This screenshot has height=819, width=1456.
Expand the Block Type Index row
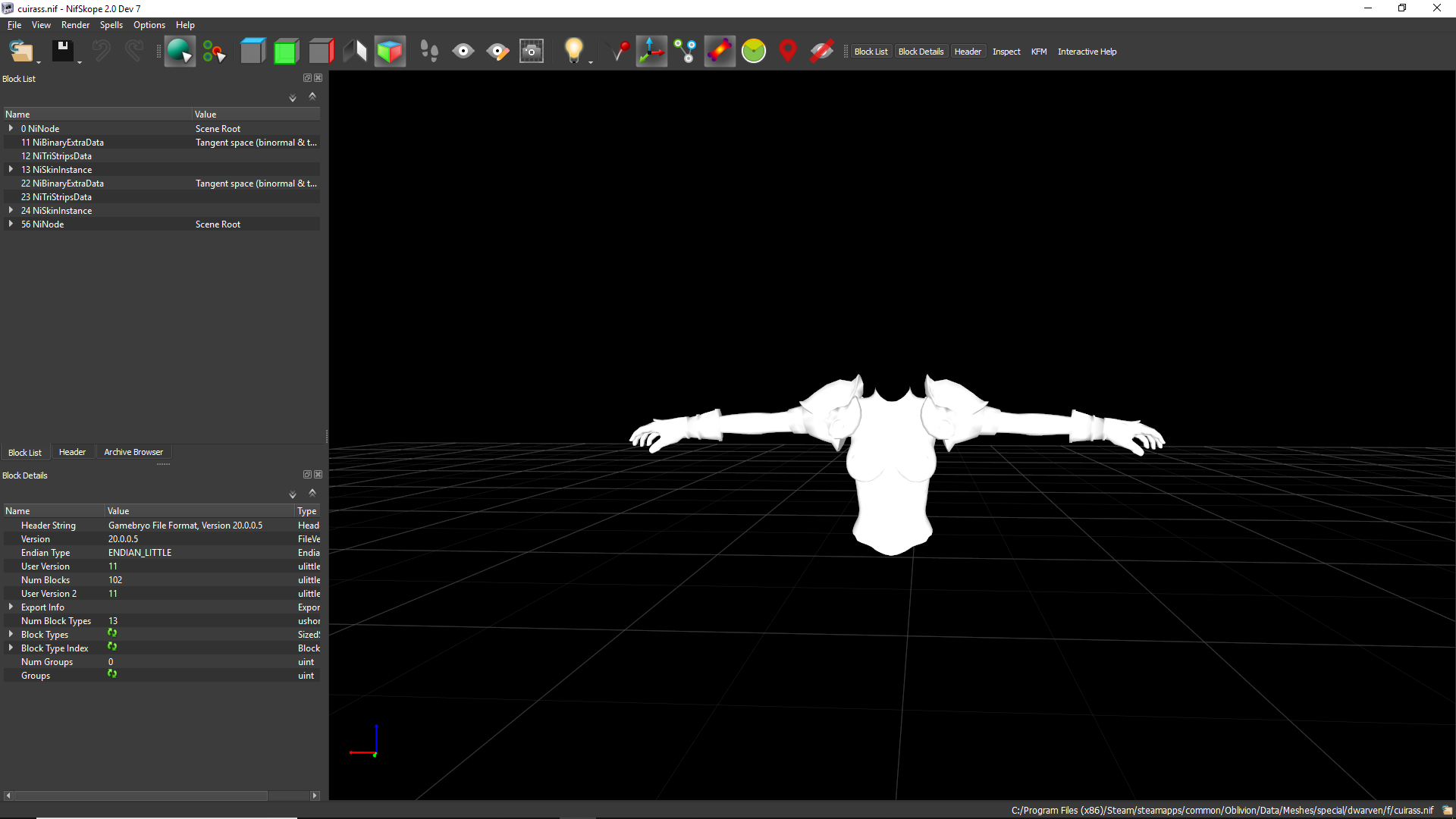click(x=11, y=648)
